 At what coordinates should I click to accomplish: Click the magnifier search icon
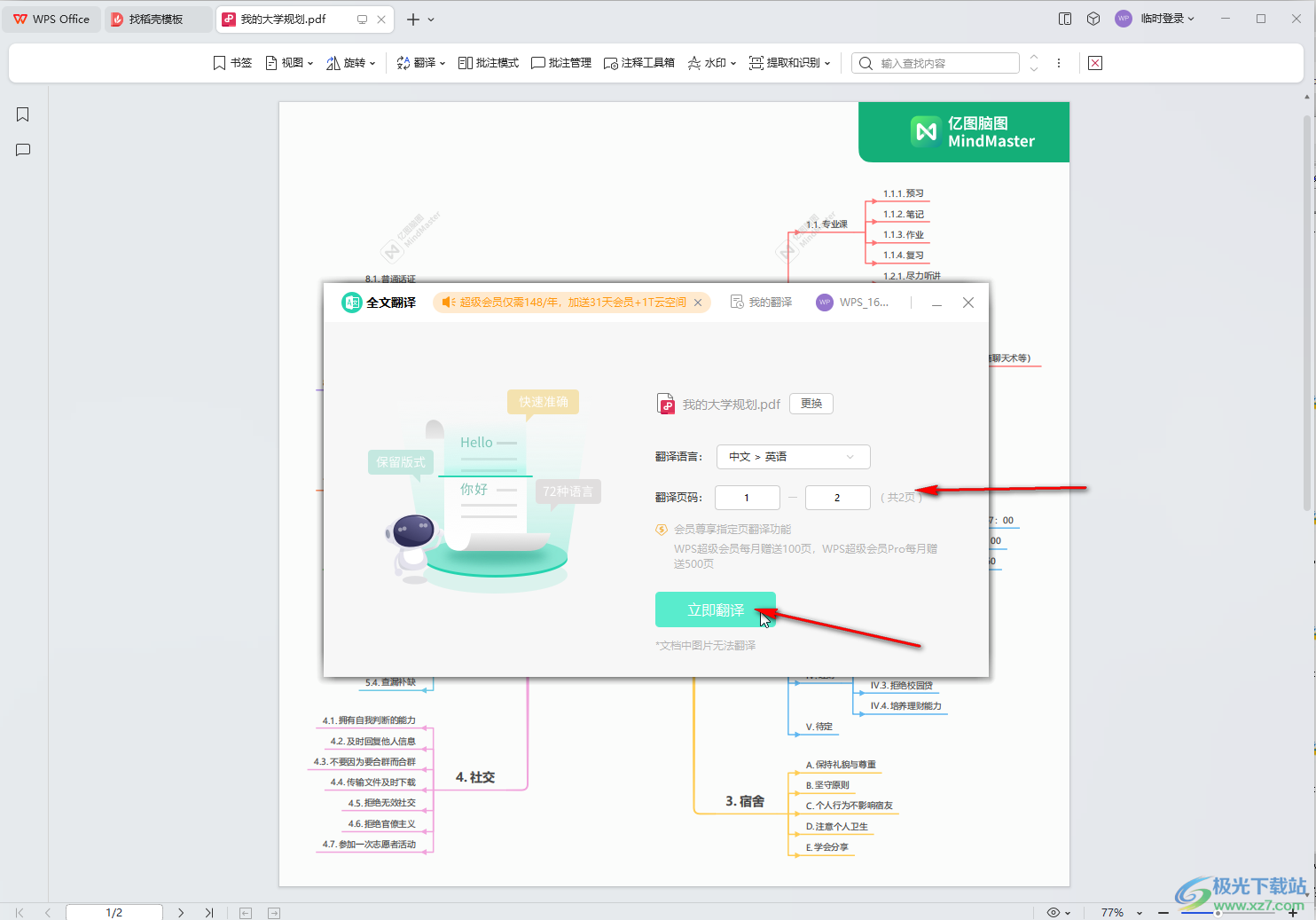(x=866, y=63)
